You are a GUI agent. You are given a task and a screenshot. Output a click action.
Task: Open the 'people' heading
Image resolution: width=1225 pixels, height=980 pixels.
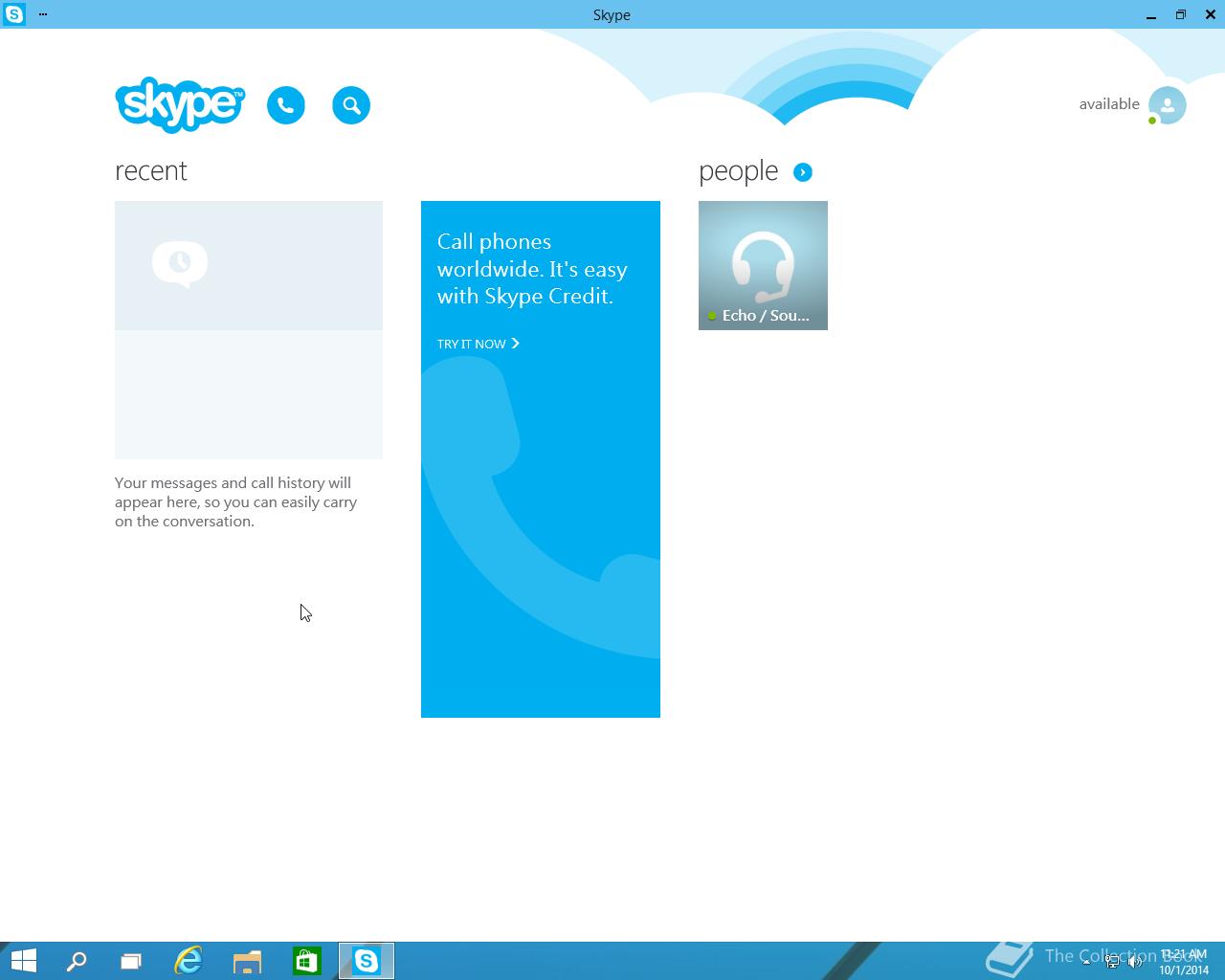[x=738, y=171]
